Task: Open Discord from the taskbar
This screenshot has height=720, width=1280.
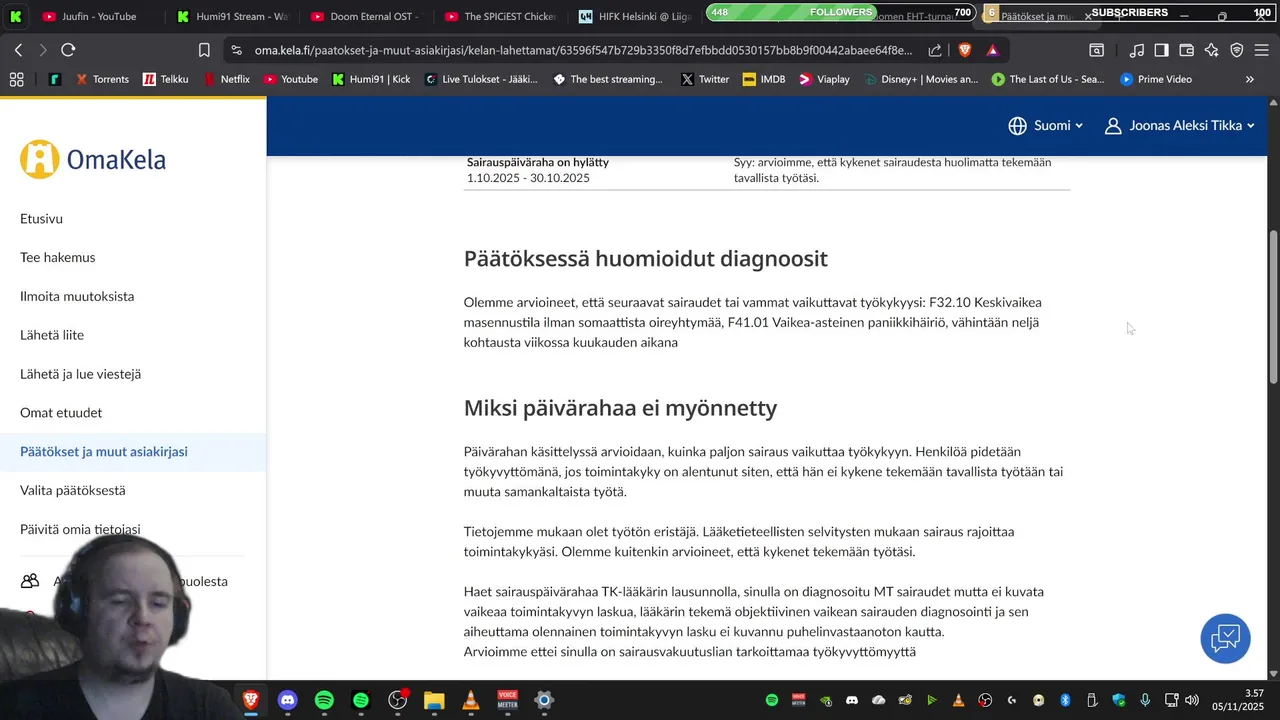Action: point(288,700)
